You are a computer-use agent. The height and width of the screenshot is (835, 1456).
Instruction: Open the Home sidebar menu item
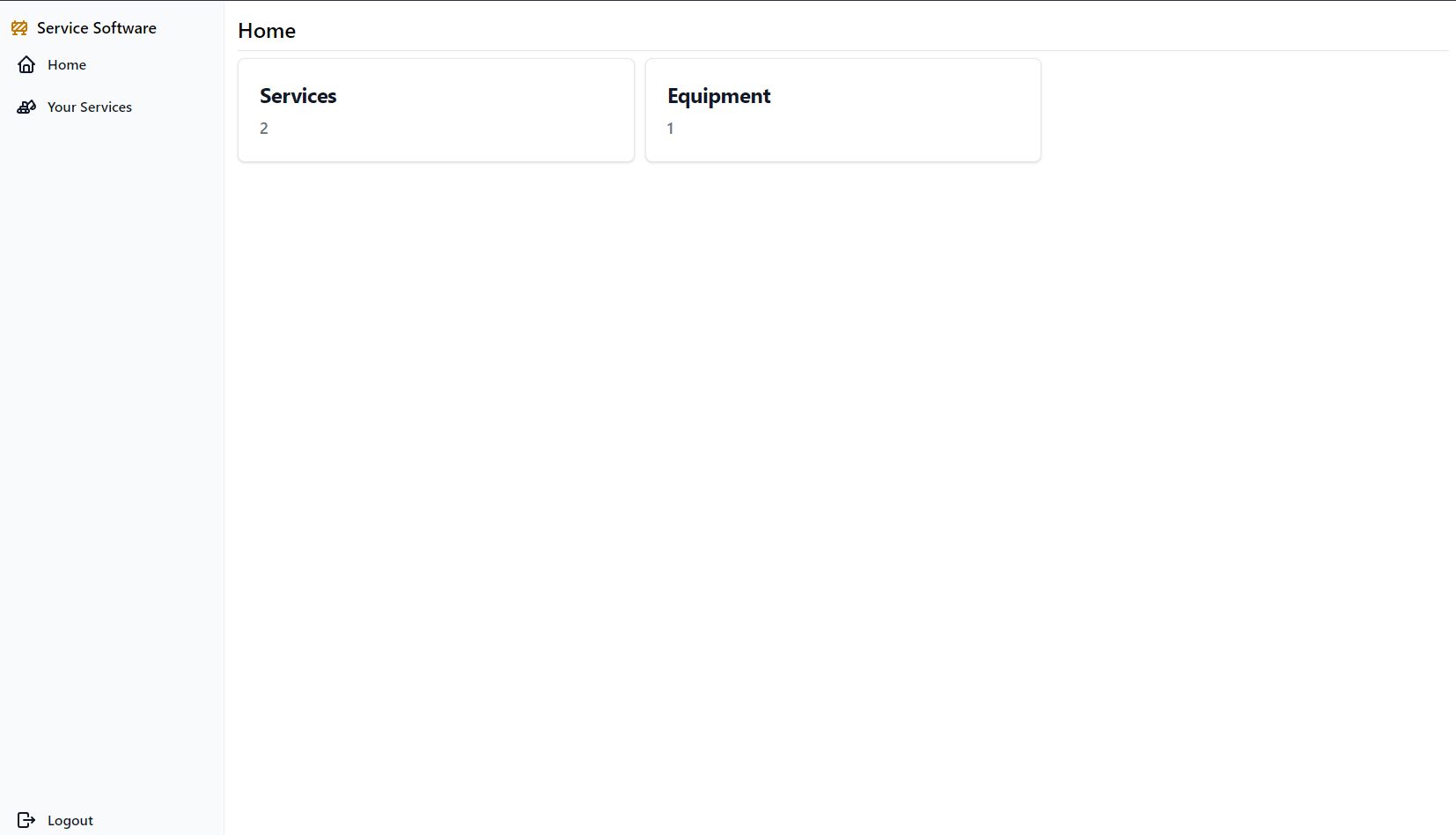click(x=67, y=65)
